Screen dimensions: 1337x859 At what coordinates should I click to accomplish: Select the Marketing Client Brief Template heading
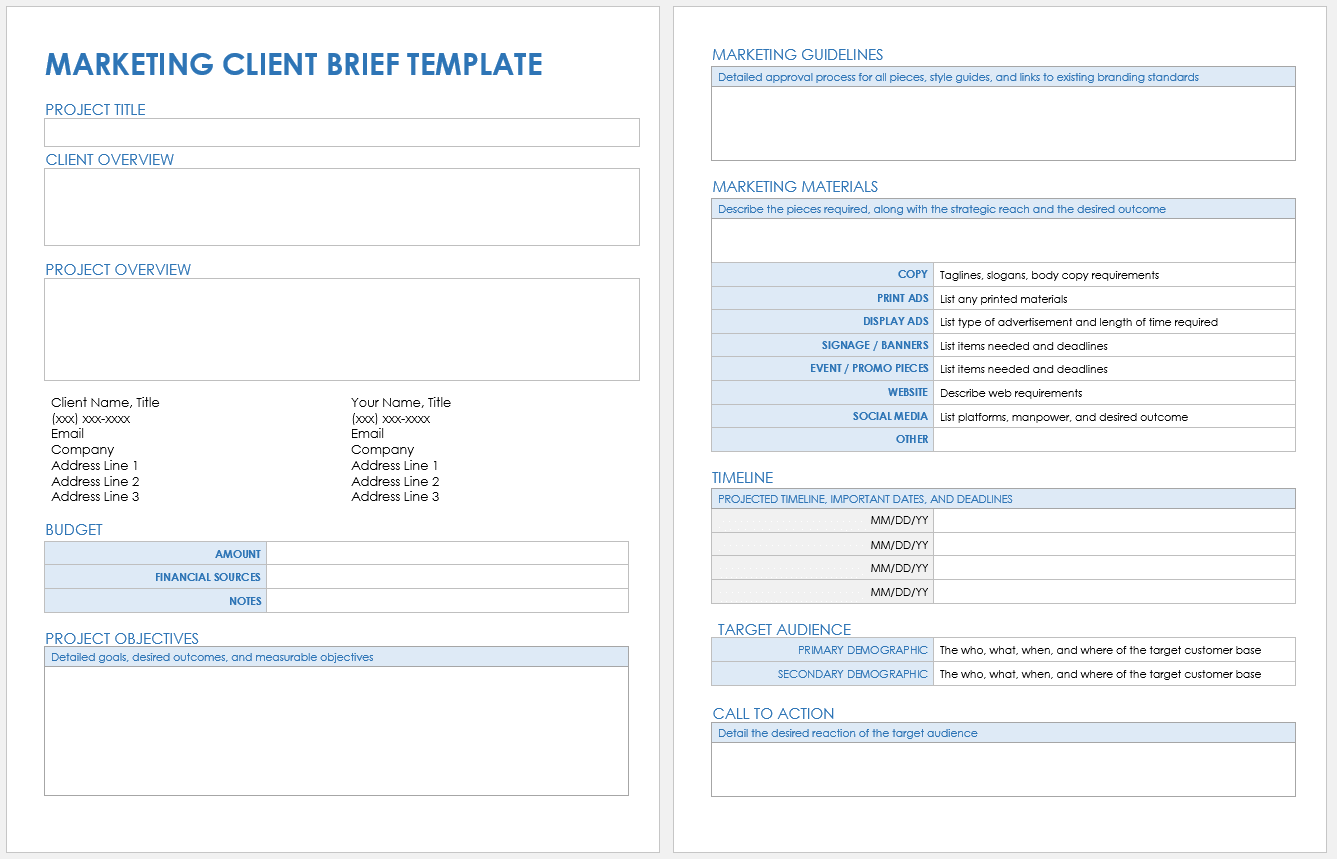pos(294,64)
